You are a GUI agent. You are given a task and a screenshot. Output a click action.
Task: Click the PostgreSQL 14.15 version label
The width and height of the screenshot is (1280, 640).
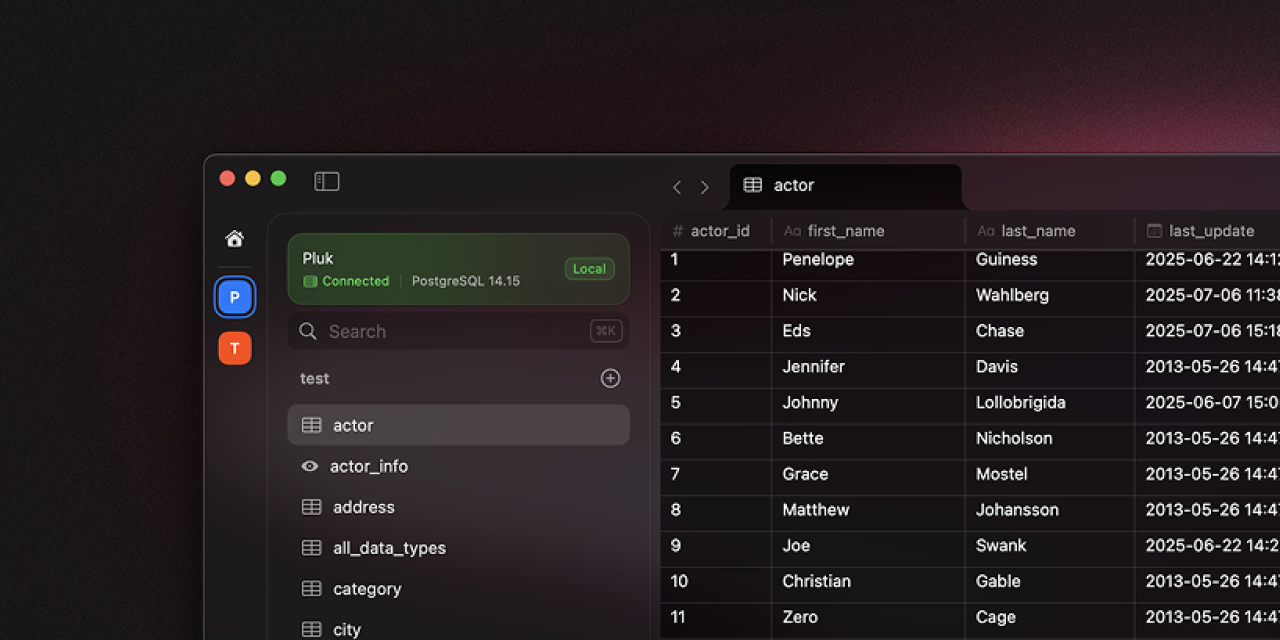click(466, 282)
